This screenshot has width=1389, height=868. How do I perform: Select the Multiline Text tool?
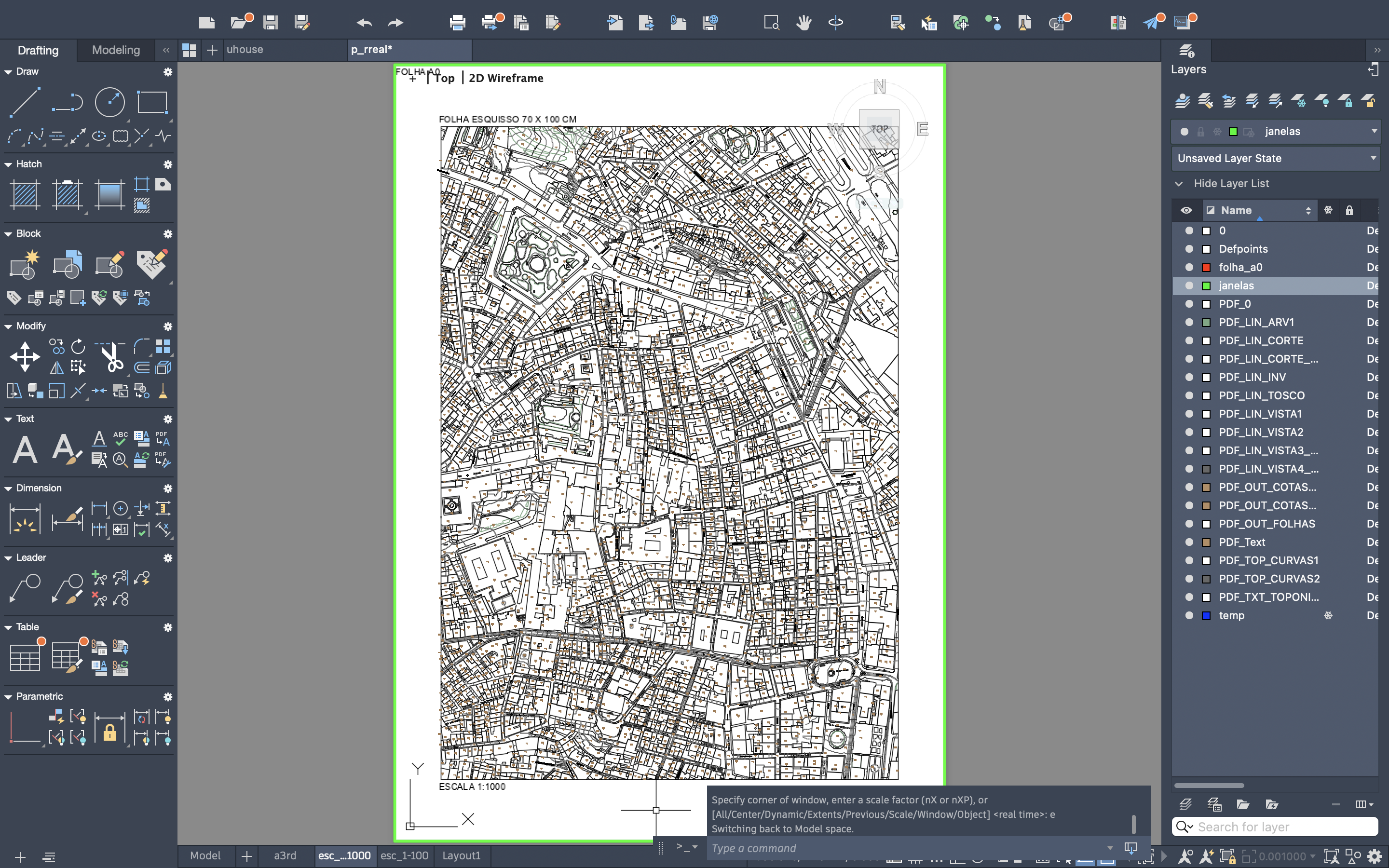(25, 449)
